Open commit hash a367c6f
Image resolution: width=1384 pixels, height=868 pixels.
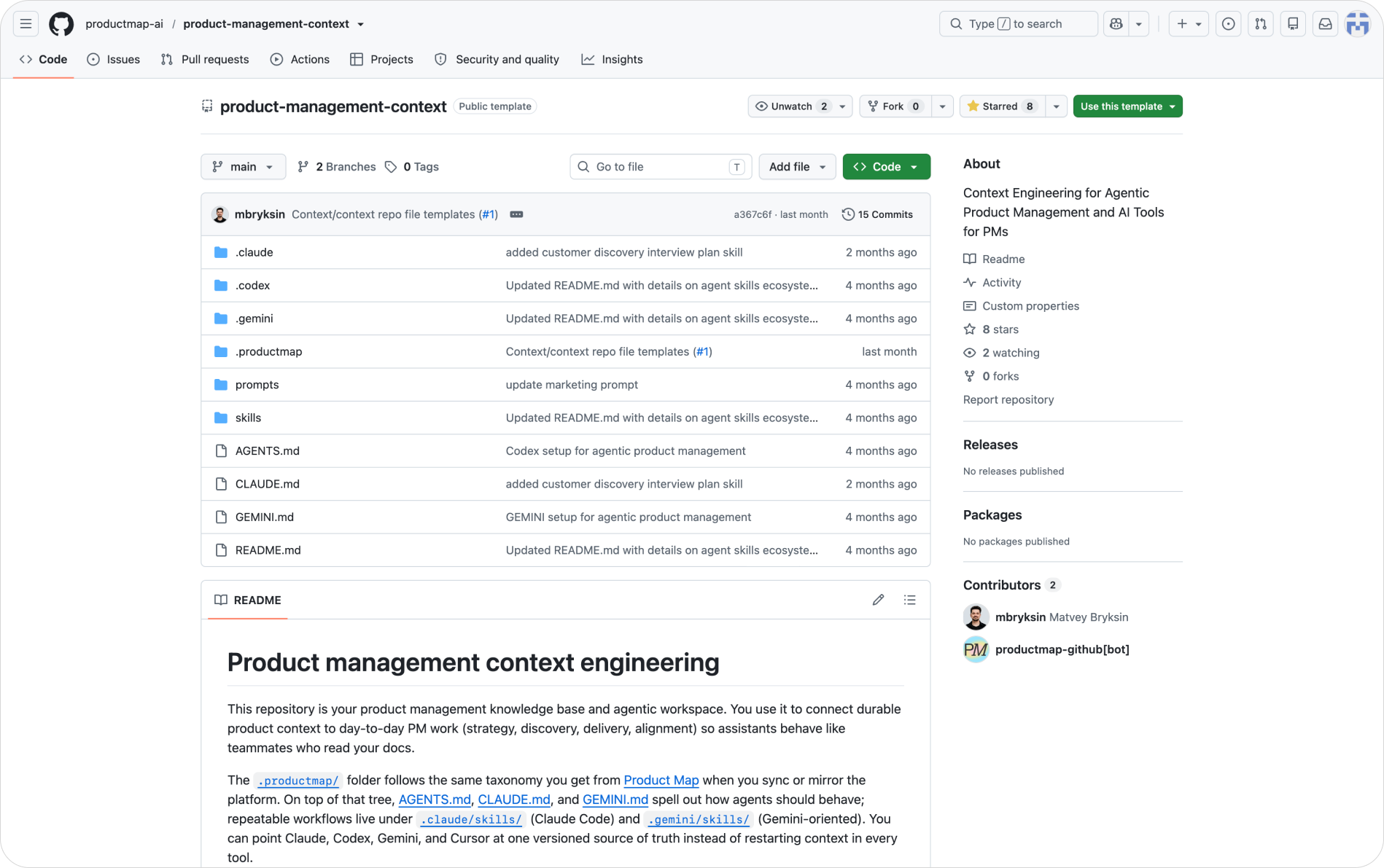[752, 214]
